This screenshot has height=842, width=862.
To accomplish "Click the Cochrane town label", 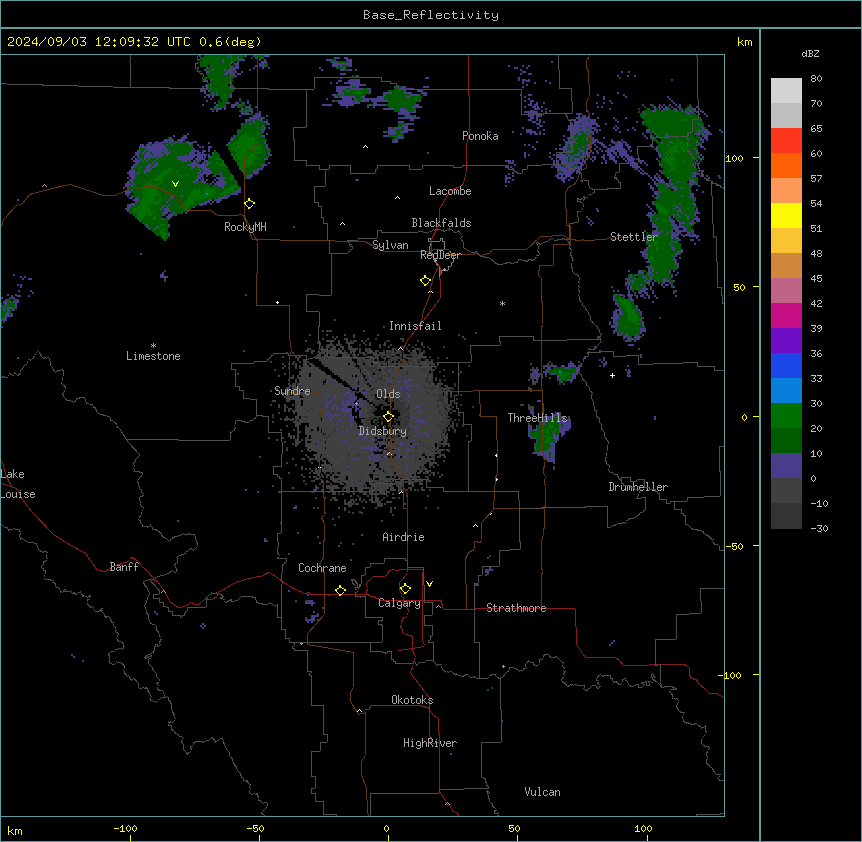I will (322, 568).
